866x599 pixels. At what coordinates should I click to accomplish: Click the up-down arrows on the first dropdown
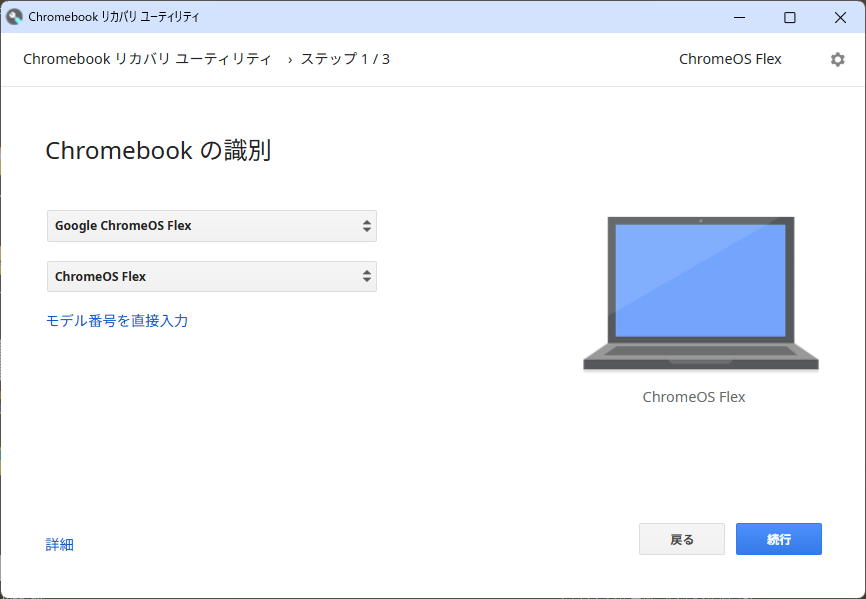point(367,226)
